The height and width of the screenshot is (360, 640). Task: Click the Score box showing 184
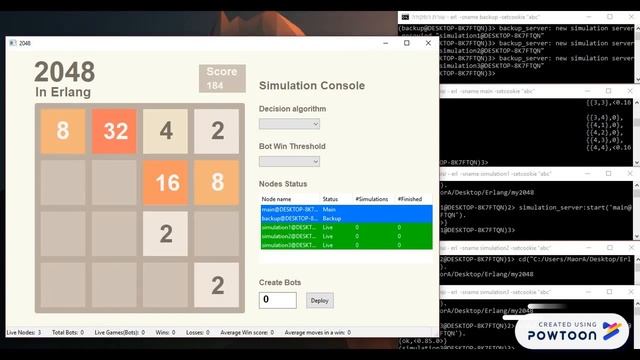coord(222,78)
